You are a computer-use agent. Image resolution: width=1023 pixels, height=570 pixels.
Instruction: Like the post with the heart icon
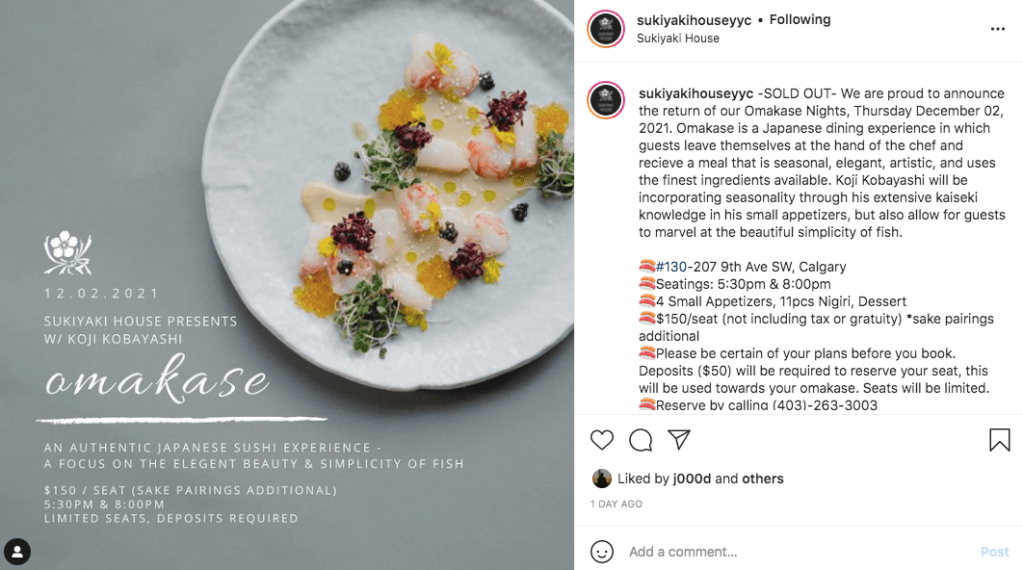(602, 440)
